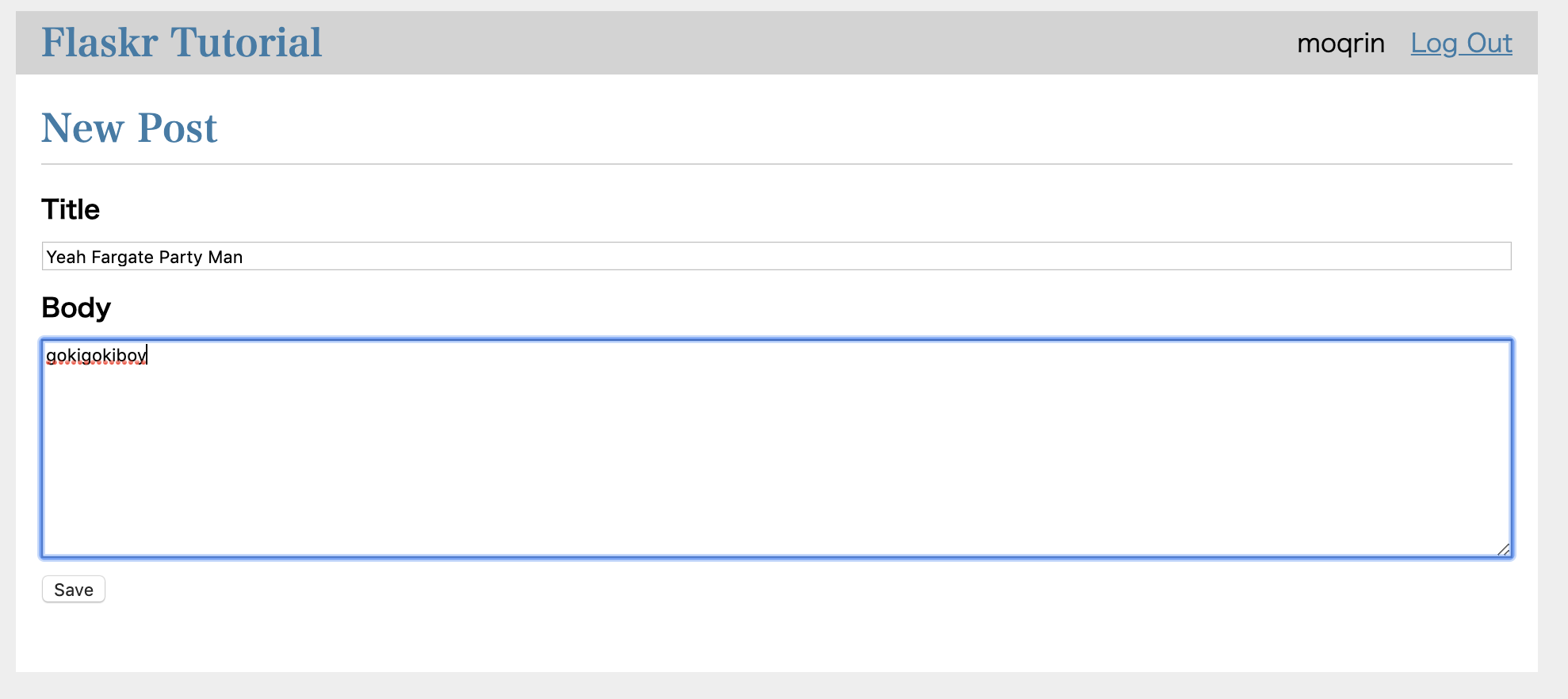This screenshot has width=1568, height=699.
Task: Click the word Flaskr in site title
Action: point(100,43)
